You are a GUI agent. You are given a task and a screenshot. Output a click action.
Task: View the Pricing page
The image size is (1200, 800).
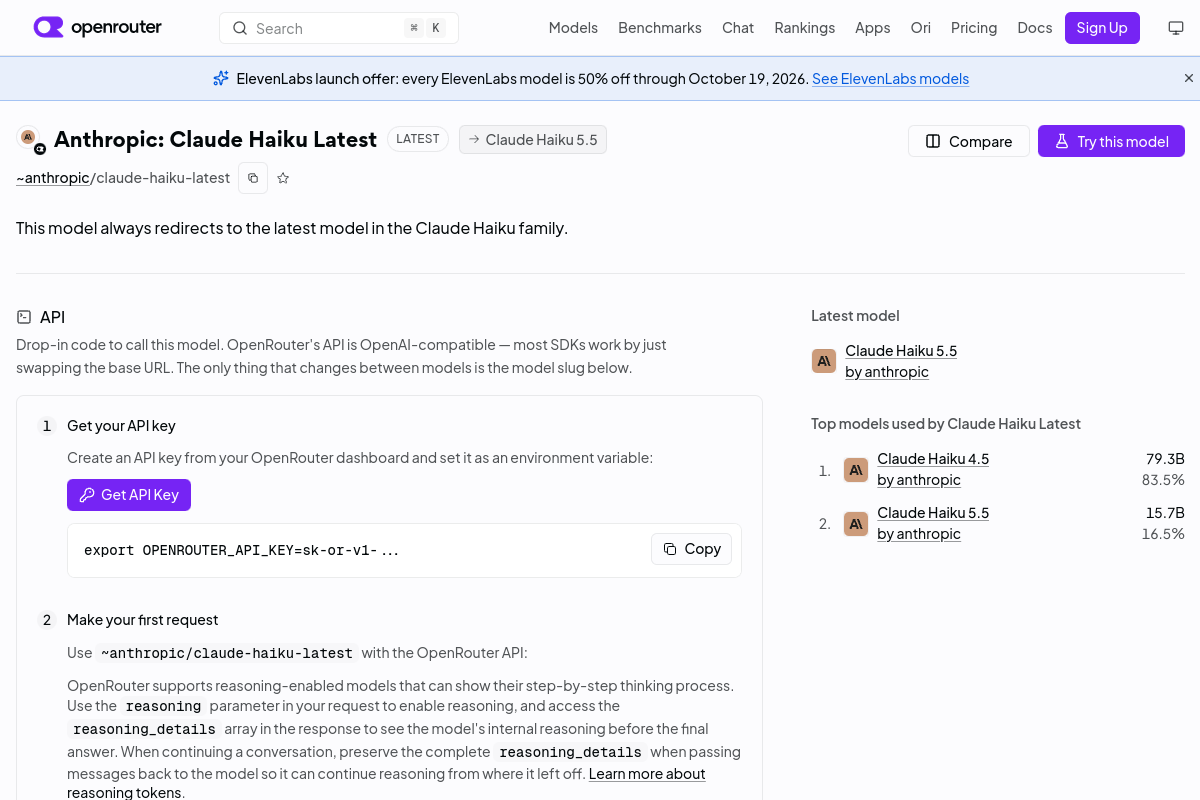coord(974,28)
